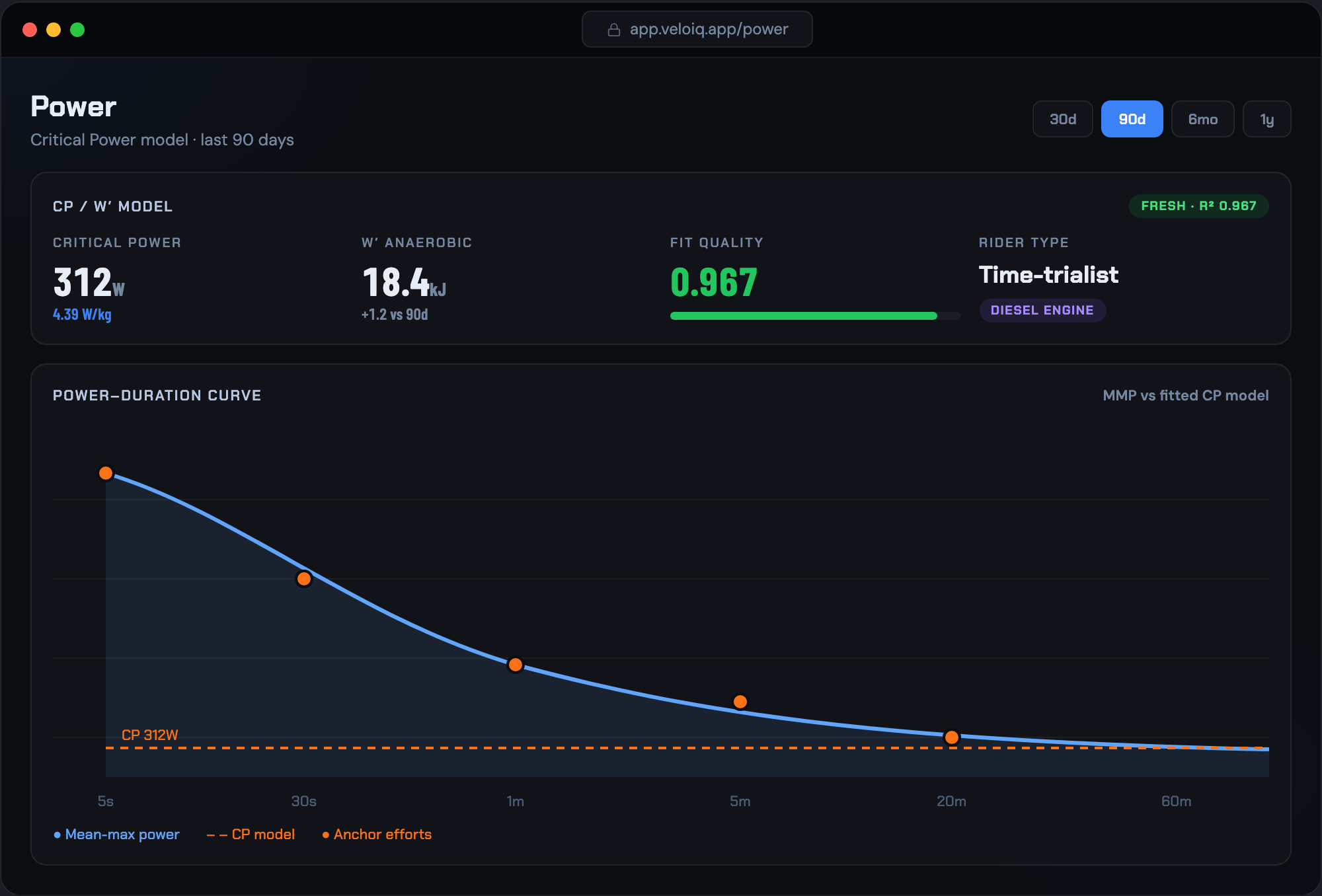
Task: Click the 30s anchor effort point
Action: point(304,579)
